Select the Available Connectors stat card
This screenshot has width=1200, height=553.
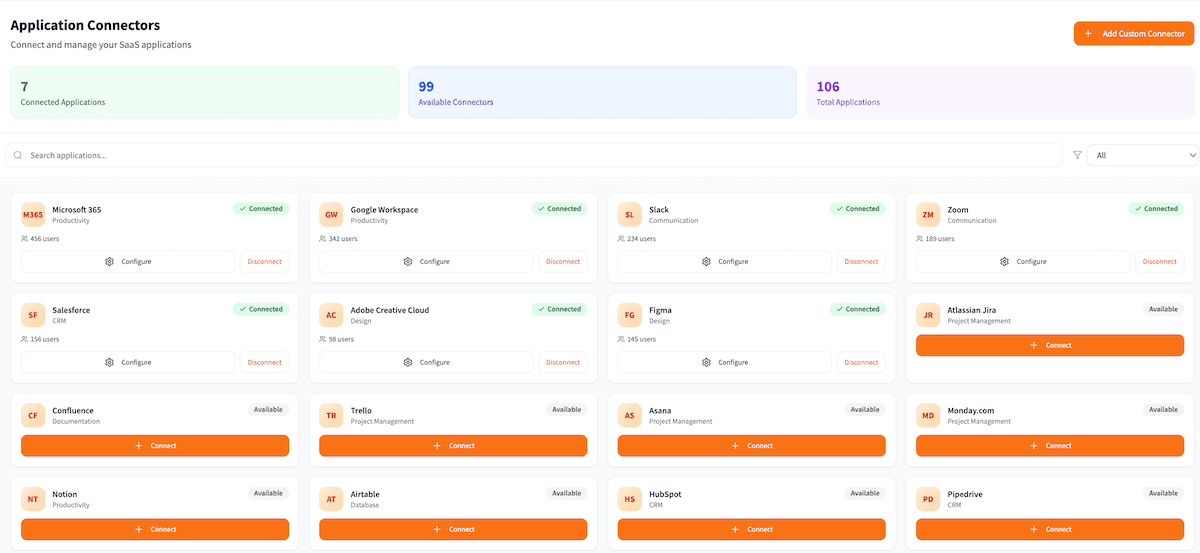tap(602, 93)
